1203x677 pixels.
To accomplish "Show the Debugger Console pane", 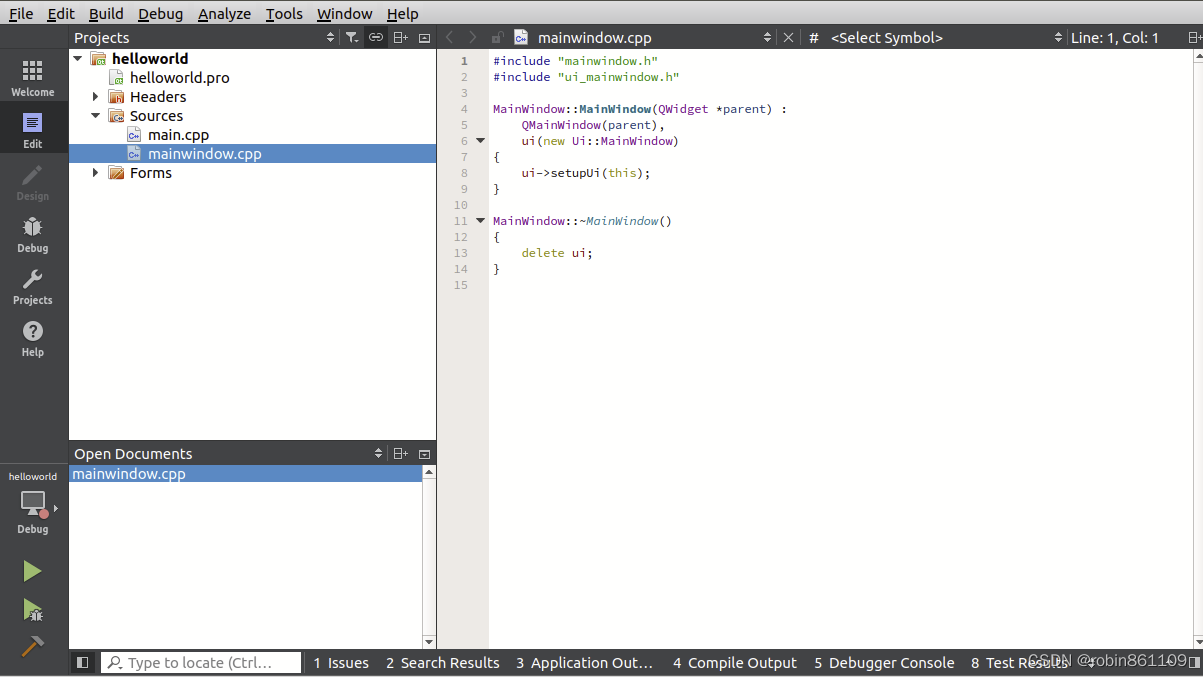I will click(x=884, y=662).
